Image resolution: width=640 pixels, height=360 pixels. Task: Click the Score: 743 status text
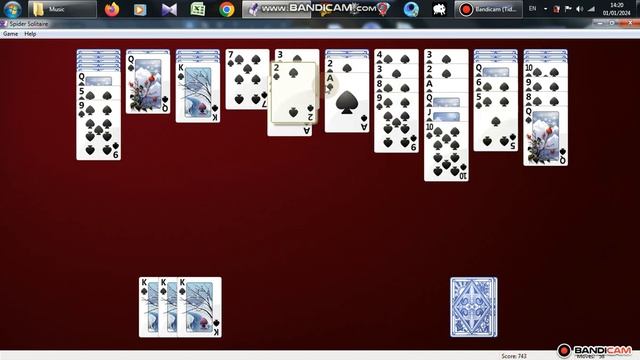click(x=513, y=356)
